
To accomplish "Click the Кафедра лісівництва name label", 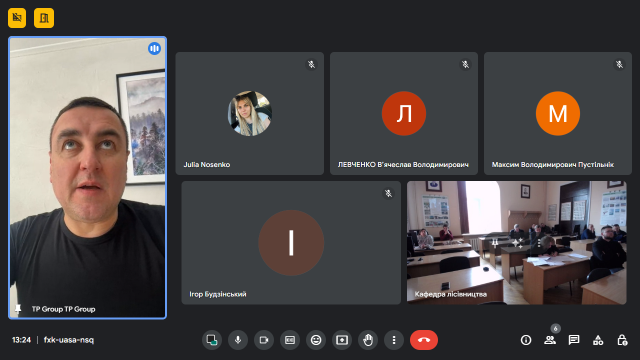I will [451, 294].
